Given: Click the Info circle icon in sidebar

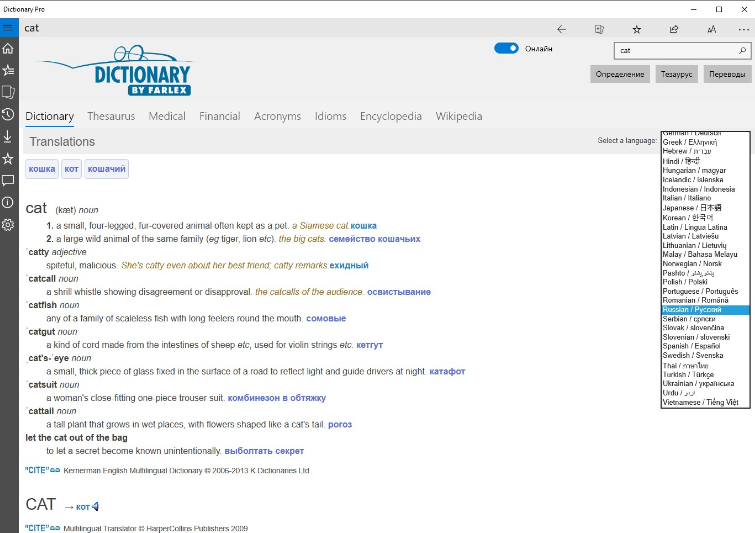Looking at the screenshot, I should click(8, 202).
